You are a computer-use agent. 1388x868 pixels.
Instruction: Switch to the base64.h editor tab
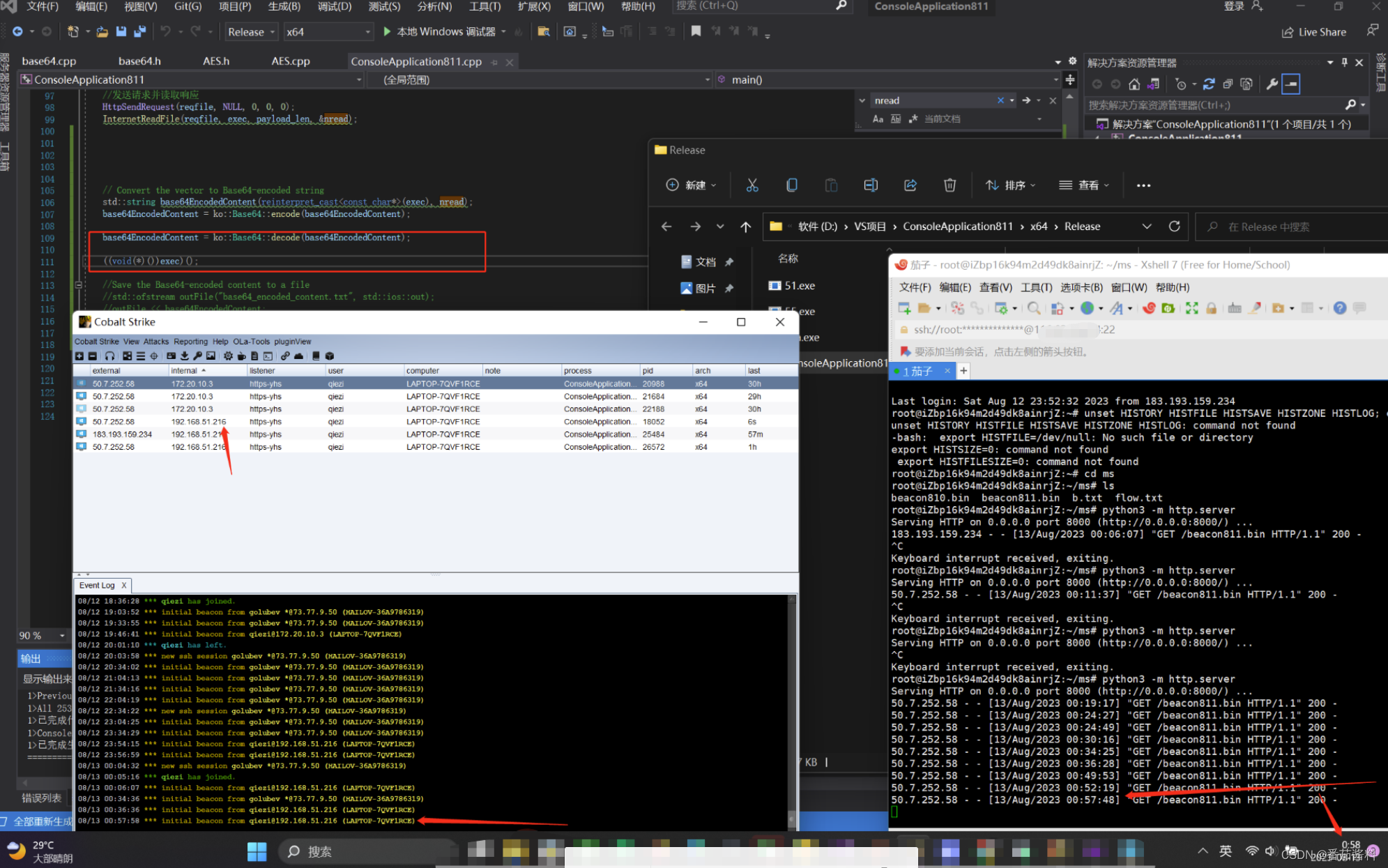pos(139,61)
